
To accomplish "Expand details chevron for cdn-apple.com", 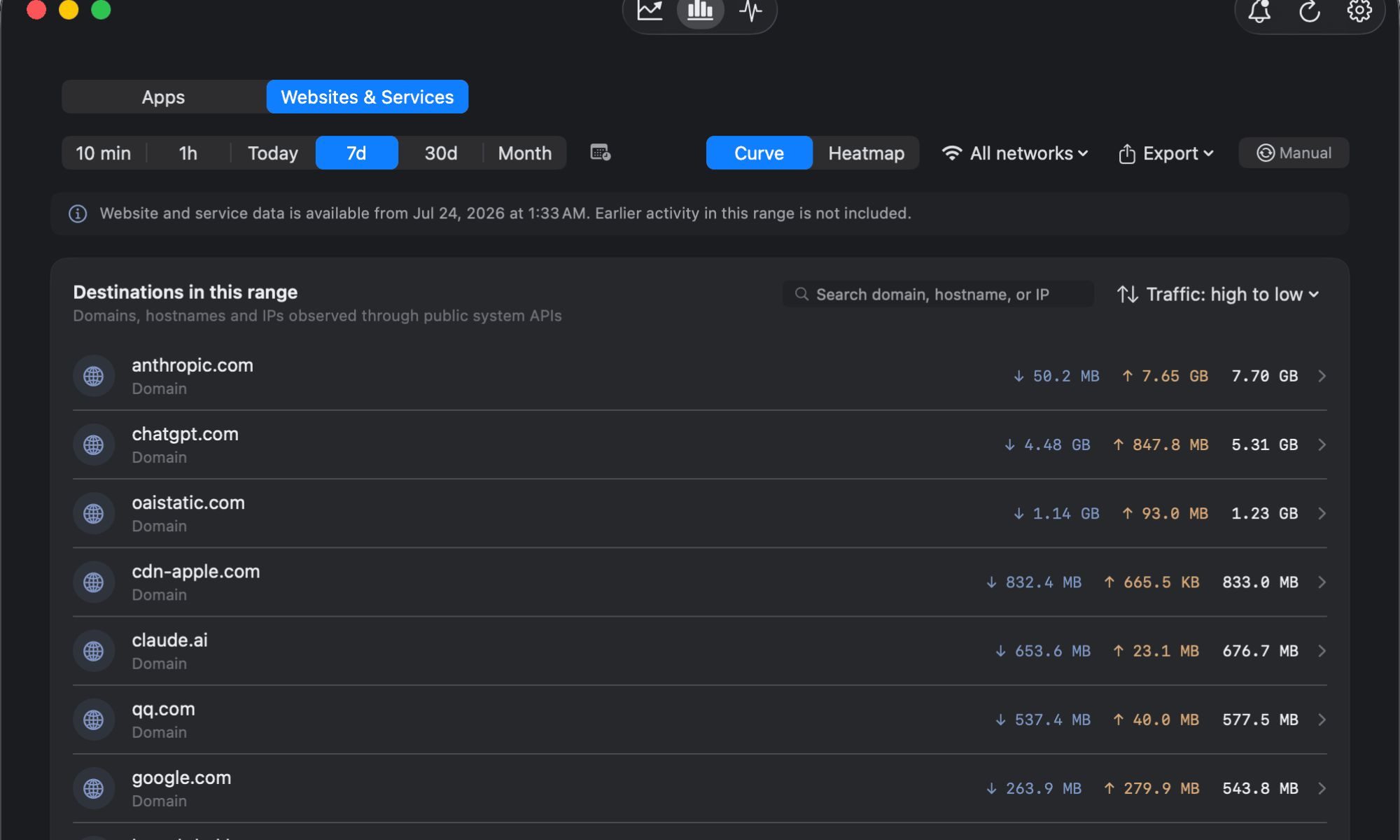I will click(x=1322, y=582).
